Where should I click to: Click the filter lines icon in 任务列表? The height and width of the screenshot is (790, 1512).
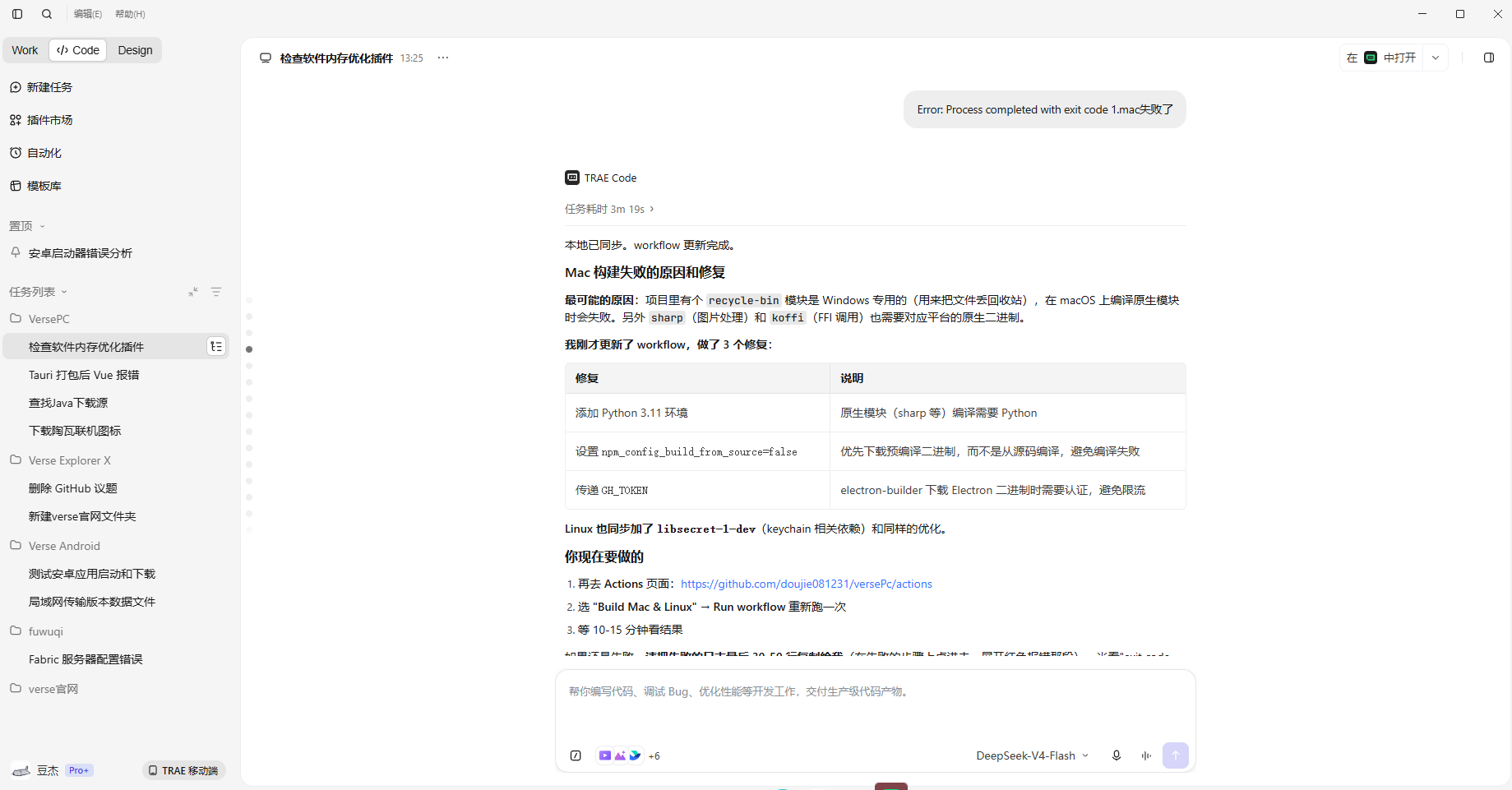pyautogui.click(x=216, y=292)
